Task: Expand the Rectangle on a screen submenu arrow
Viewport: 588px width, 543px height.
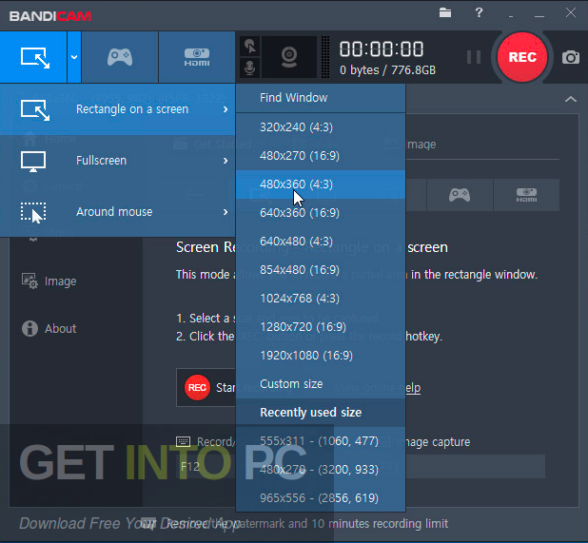Action: pos(225,110)
